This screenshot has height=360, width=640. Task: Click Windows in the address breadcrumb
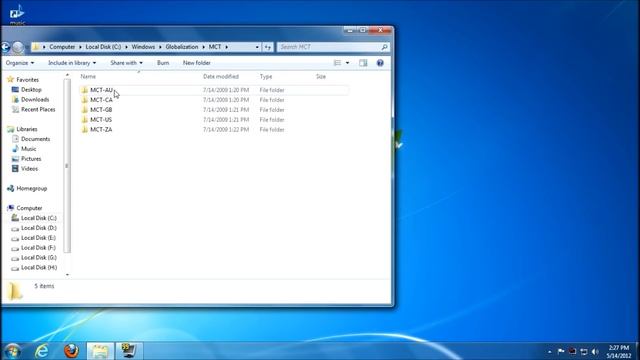pos(143,47)
